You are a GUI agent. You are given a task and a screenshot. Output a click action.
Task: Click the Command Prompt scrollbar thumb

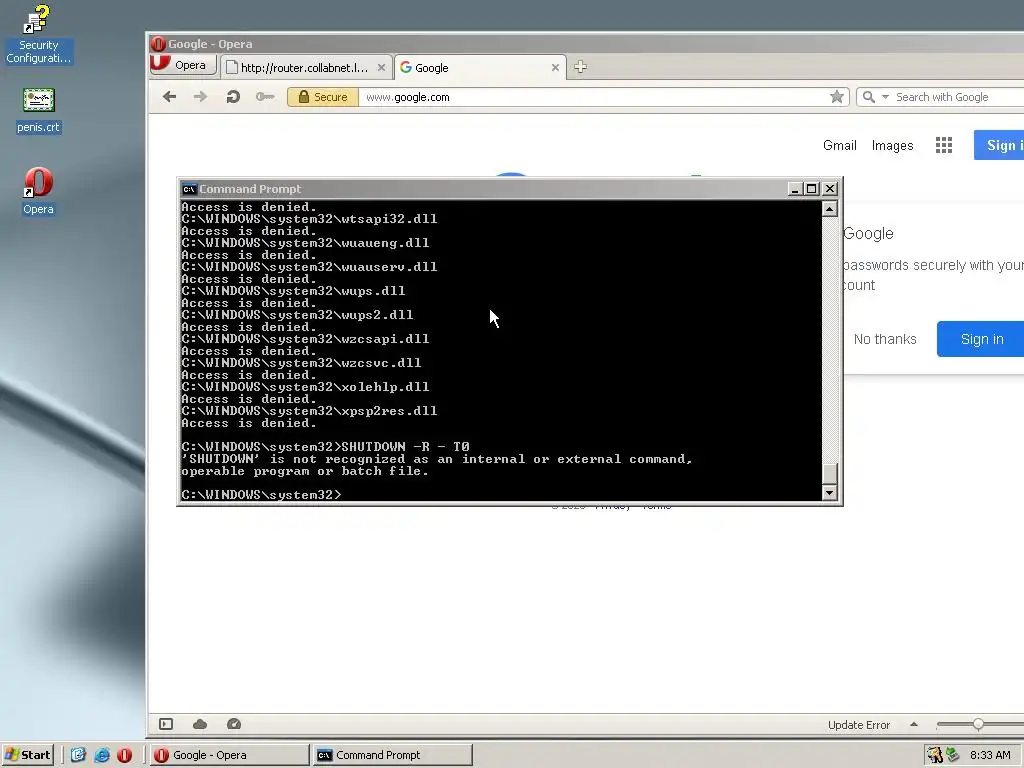(829, 473)
